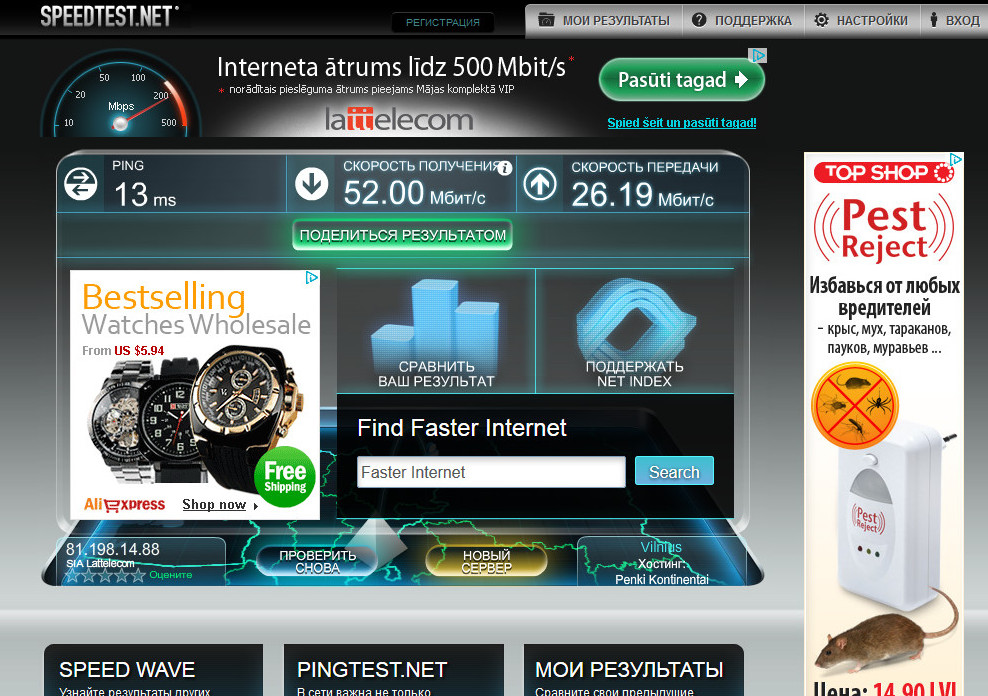Screen dimensions: 988x696
Task: Open the НАСТРОЙКИ menu tab
Action: (861, 21)
